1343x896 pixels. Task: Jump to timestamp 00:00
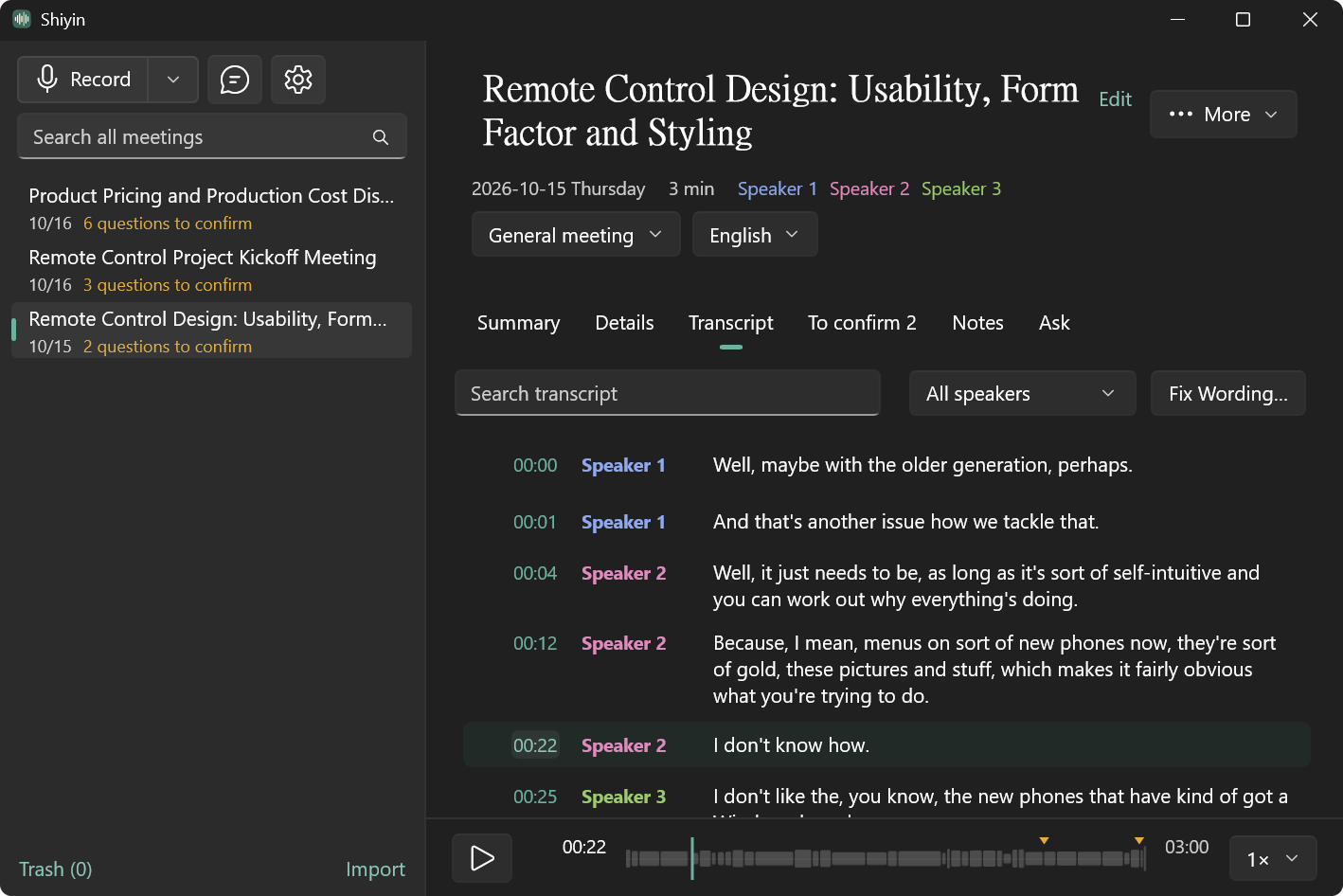pos(535,465)
